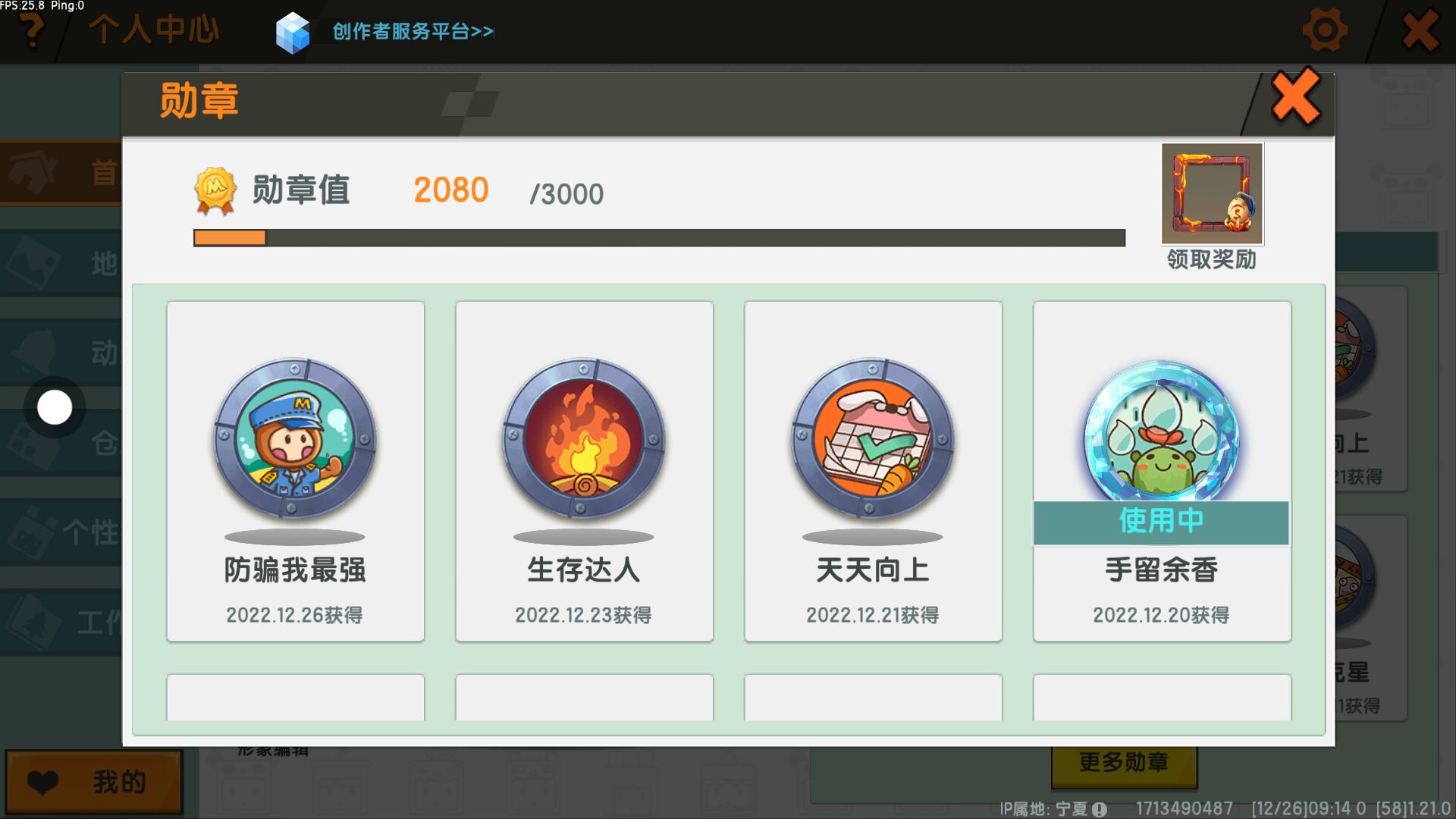Viewport: 1456px width, 819px height.
Task: Close the 勋章 medal dialog
Action: coord(1296,97)
